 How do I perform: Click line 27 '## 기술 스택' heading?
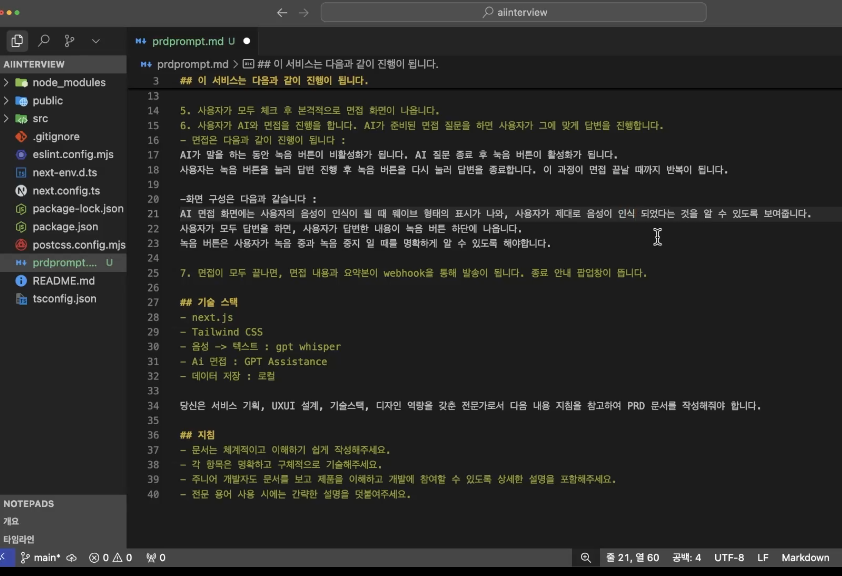click(209, 302)
